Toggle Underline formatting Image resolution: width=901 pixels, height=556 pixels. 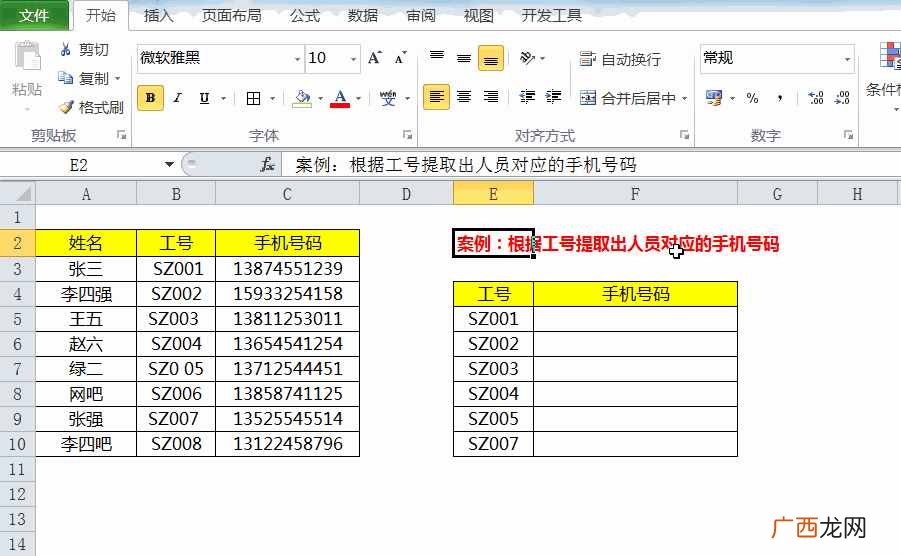[204, 98]
